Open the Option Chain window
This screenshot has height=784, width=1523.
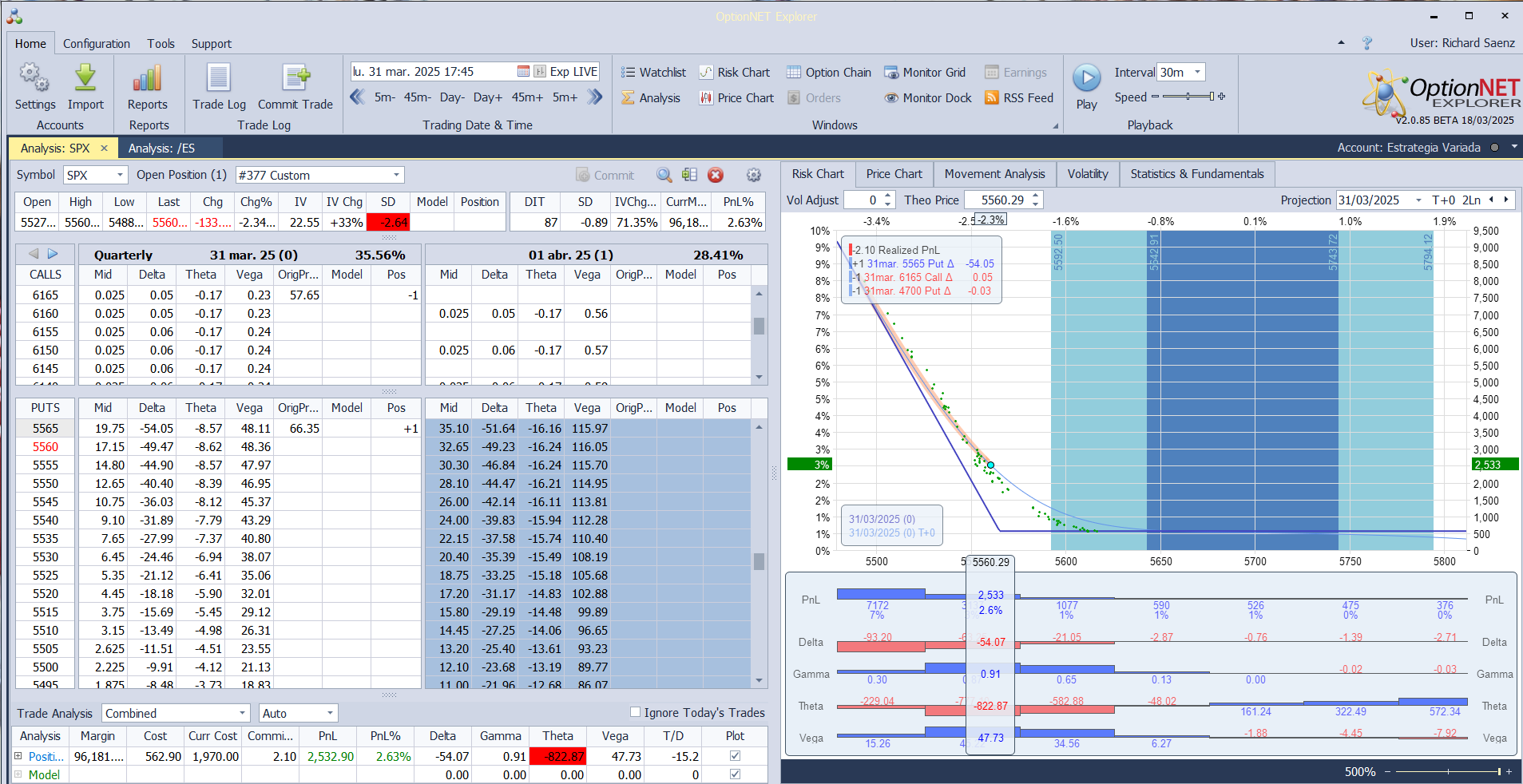click(828, 72)
